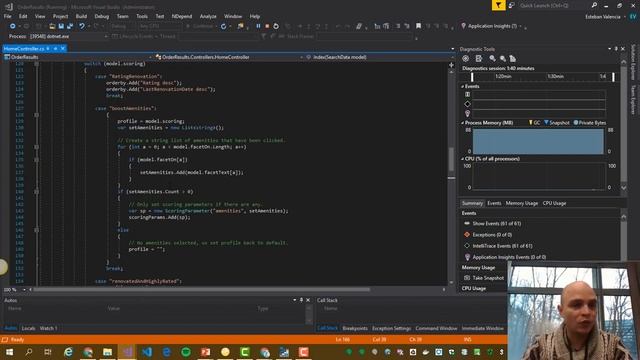Click the Windows Start button
The width and height of the screenshot is (640, 360).
9,352
